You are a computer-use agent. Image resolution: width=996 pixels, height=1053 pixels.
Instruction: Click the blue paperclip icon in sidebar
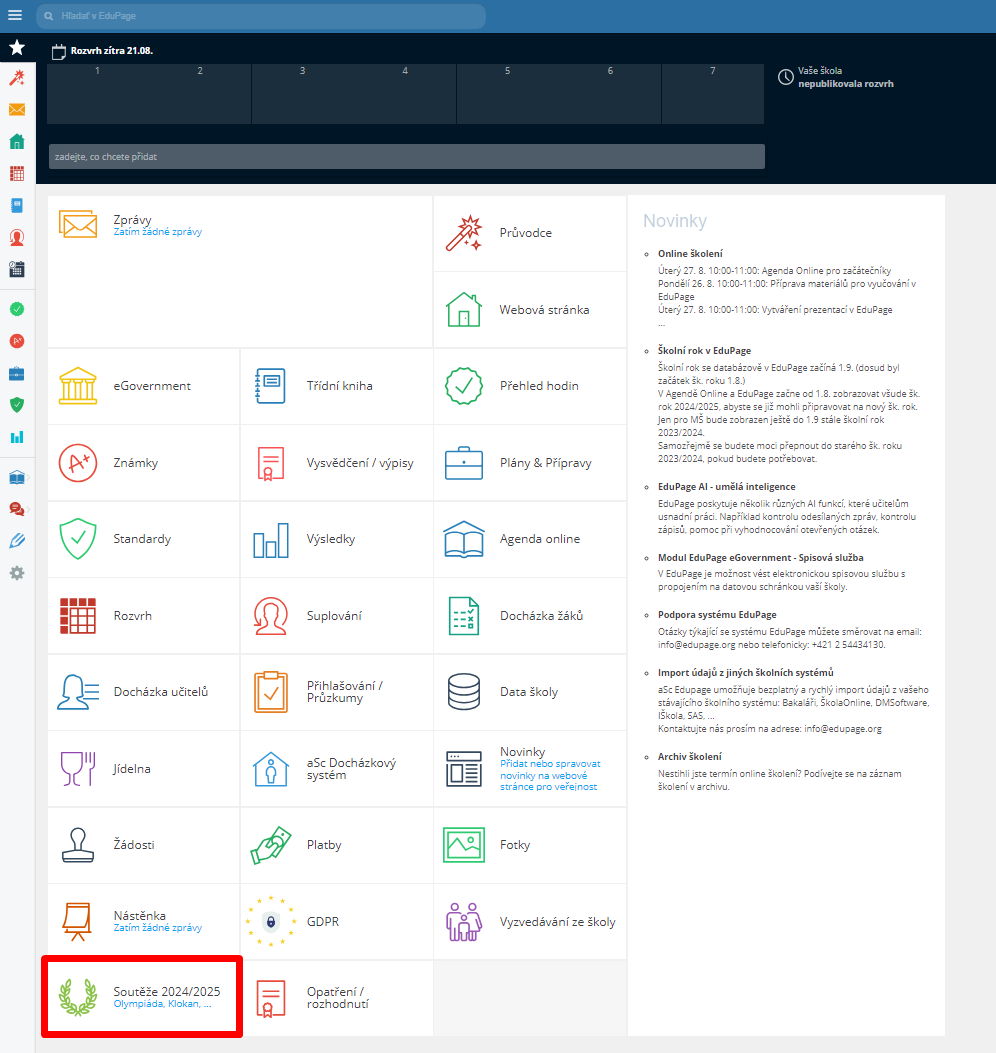pyautogui.click(x=17, y=541)
